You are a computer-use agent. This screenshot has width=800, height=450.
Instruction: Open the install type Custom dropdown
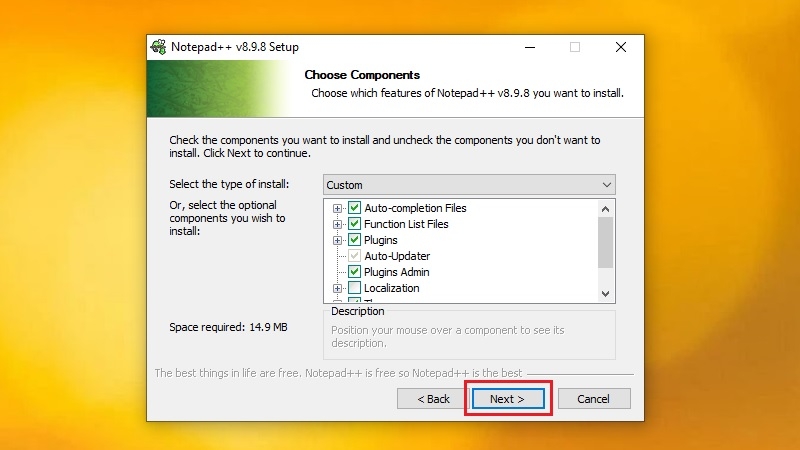[469, 185]
